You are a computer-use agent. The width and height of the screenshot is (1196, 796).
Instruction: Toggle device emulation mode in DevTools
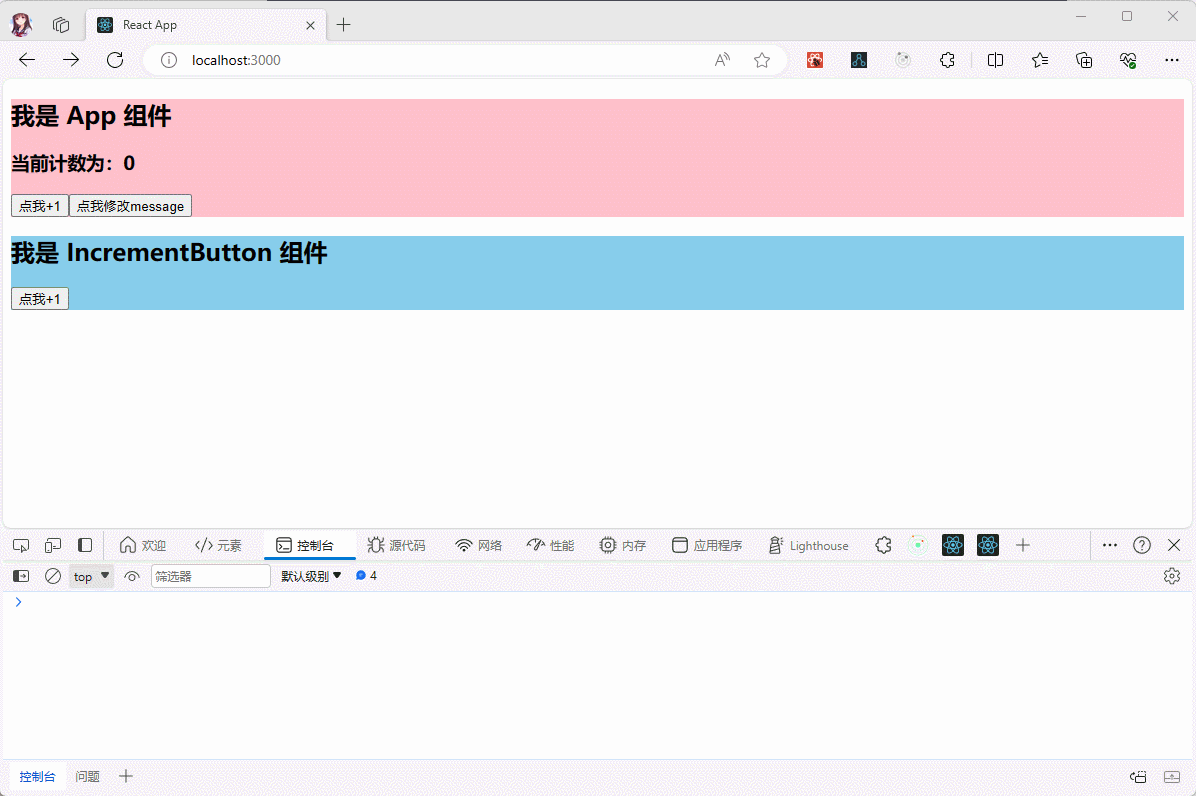(x=53, y=545)
